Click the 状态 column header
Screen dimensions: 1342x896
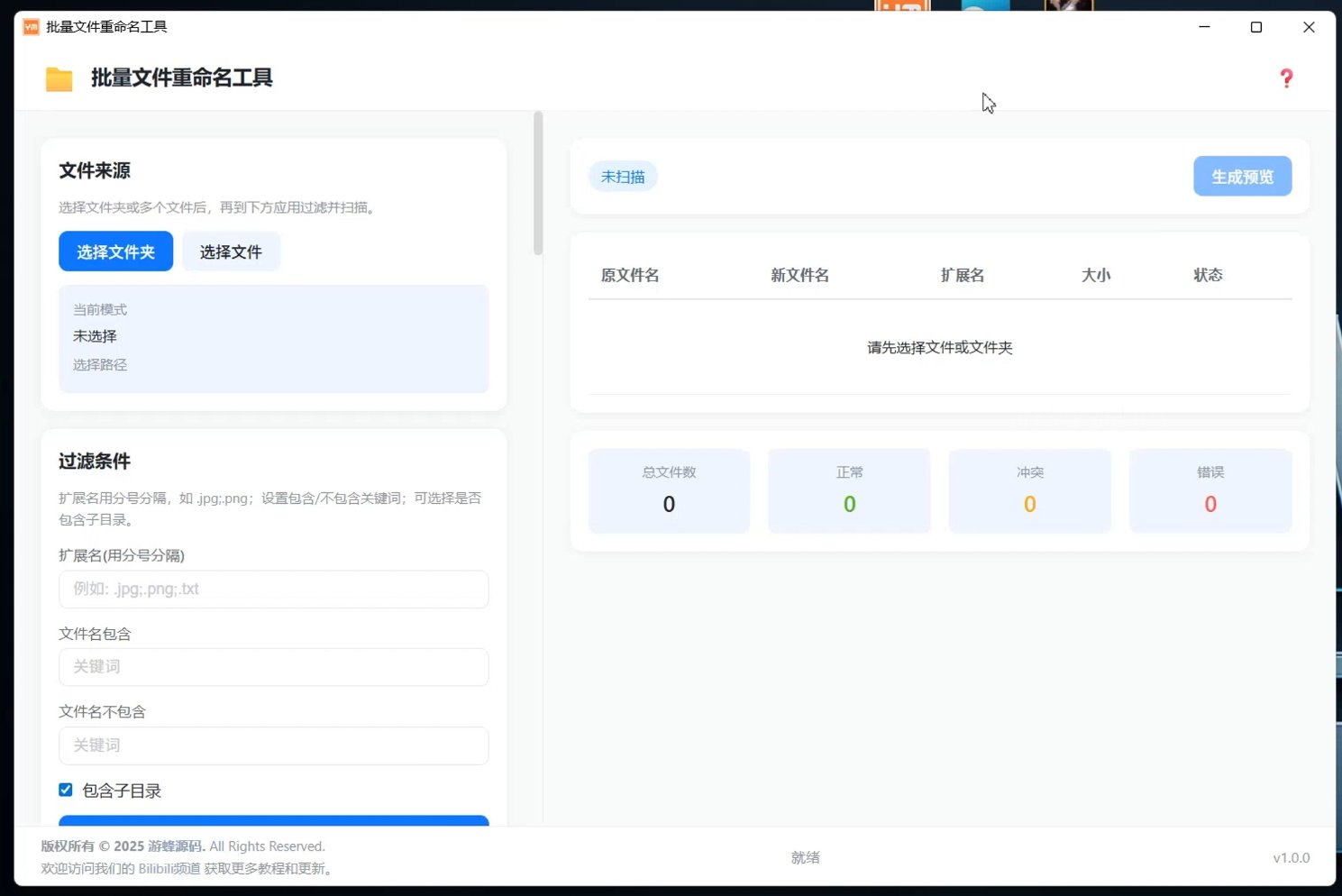click(1208, 275)
